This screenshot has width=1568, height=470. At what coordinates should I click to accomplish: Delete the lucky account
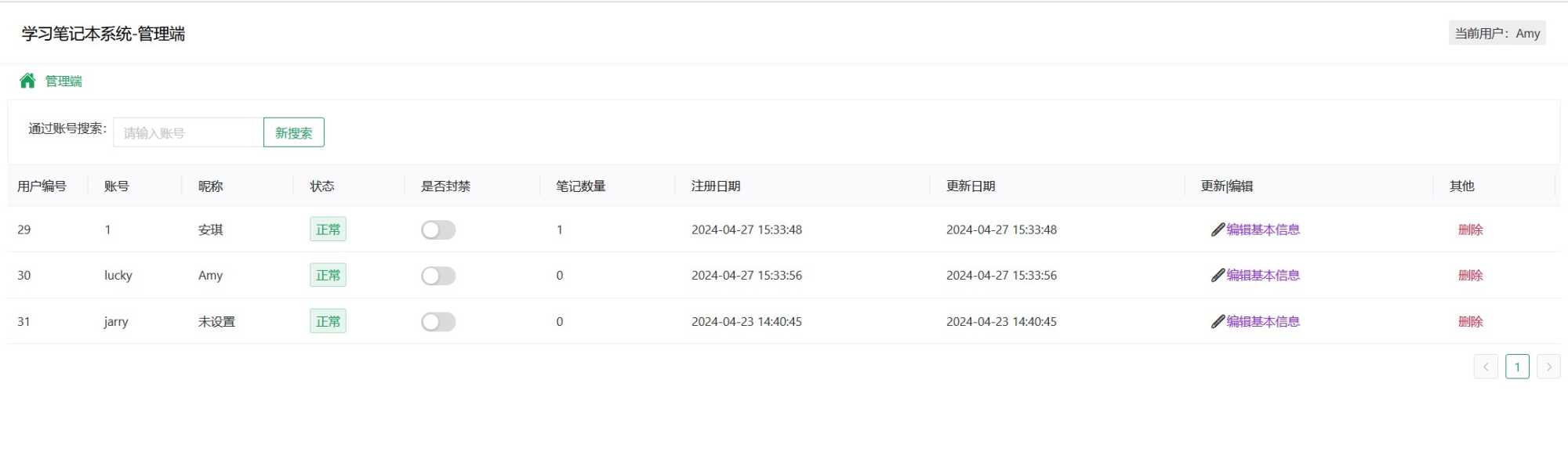point(1470,275)
